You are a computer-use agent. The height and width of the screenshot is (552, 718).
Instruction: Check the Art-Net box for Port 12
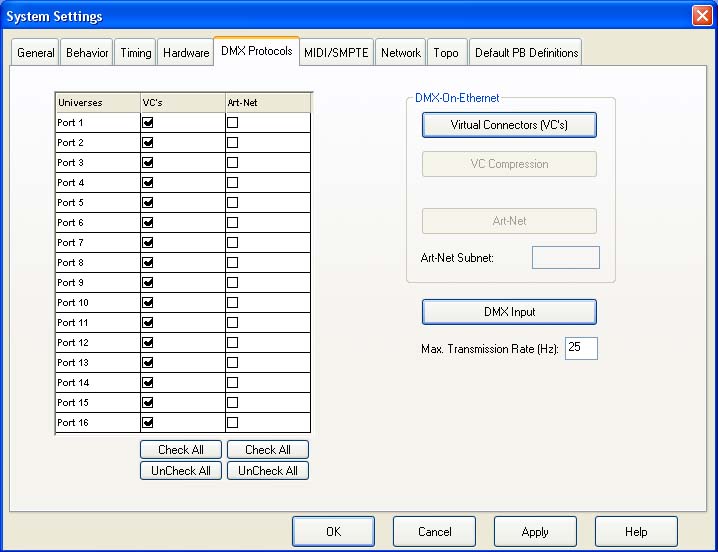pos(232,342)
